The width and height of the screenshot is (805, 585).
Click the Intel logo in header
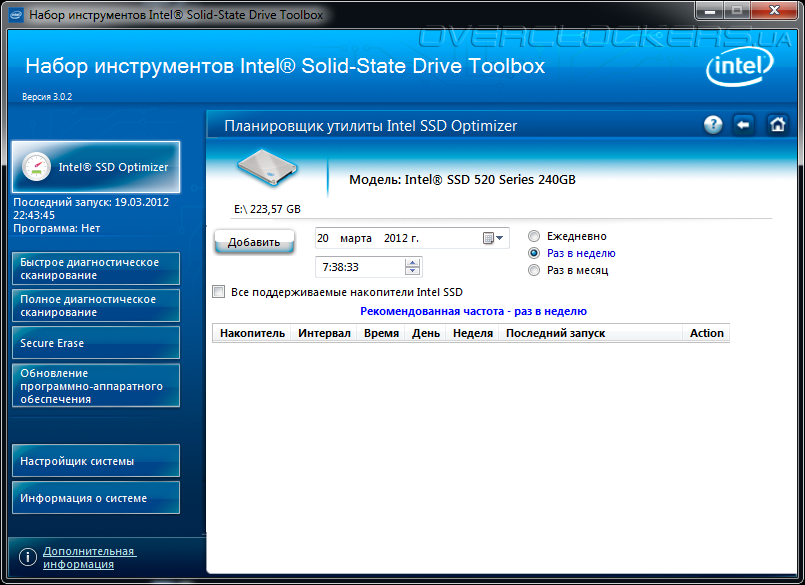(739, 67)
